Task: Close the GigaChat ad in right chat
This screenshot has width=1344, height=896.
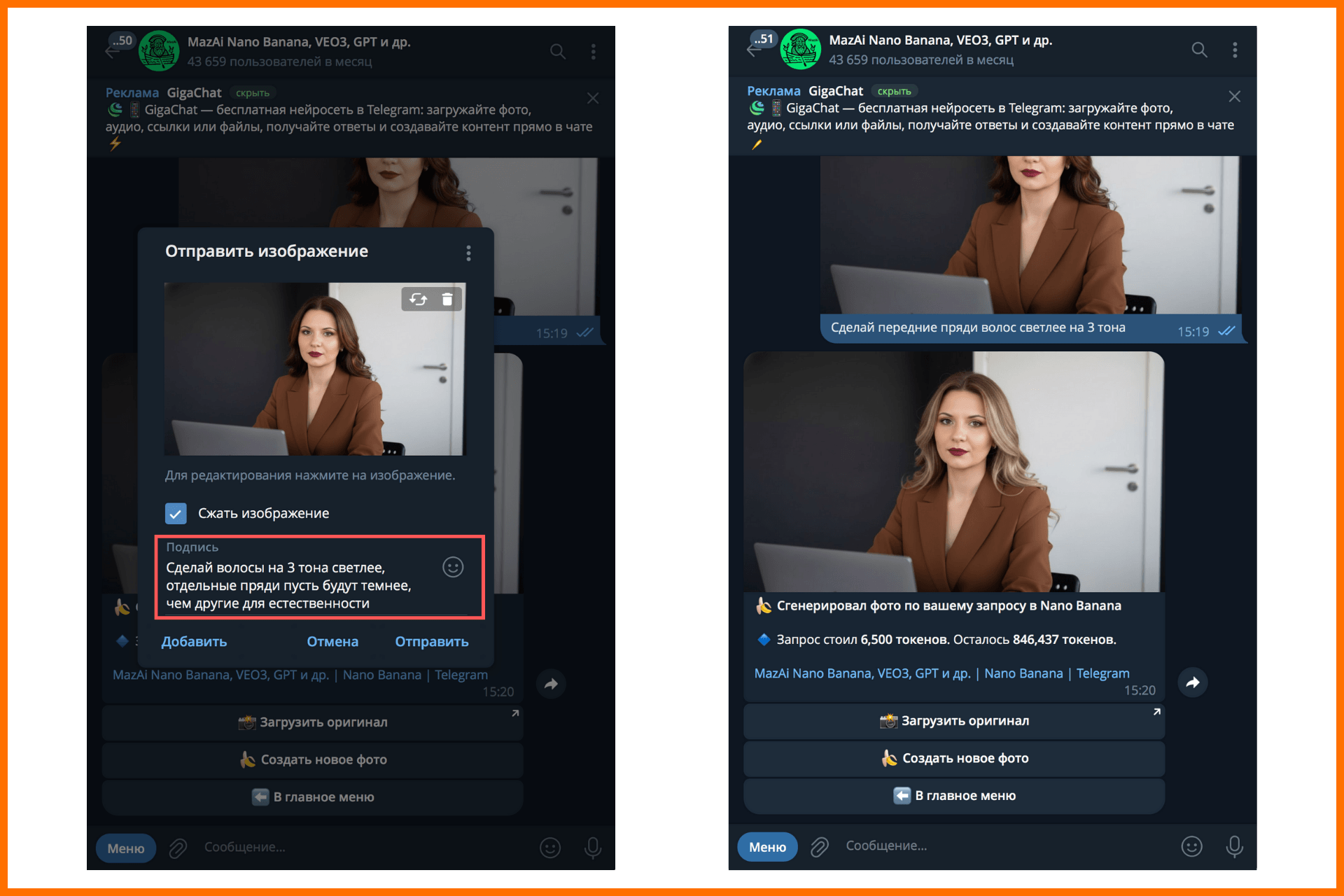Action: coord(1235,97)
